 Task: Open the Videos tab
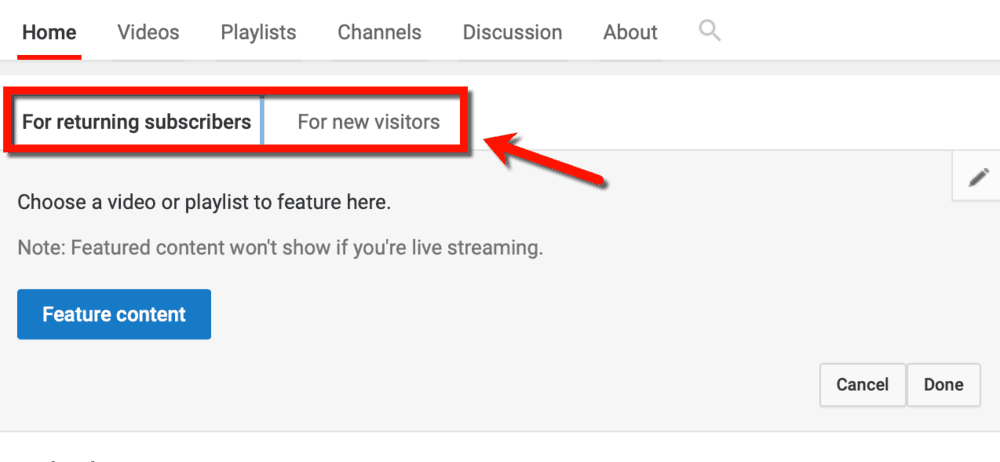point(149,32)
